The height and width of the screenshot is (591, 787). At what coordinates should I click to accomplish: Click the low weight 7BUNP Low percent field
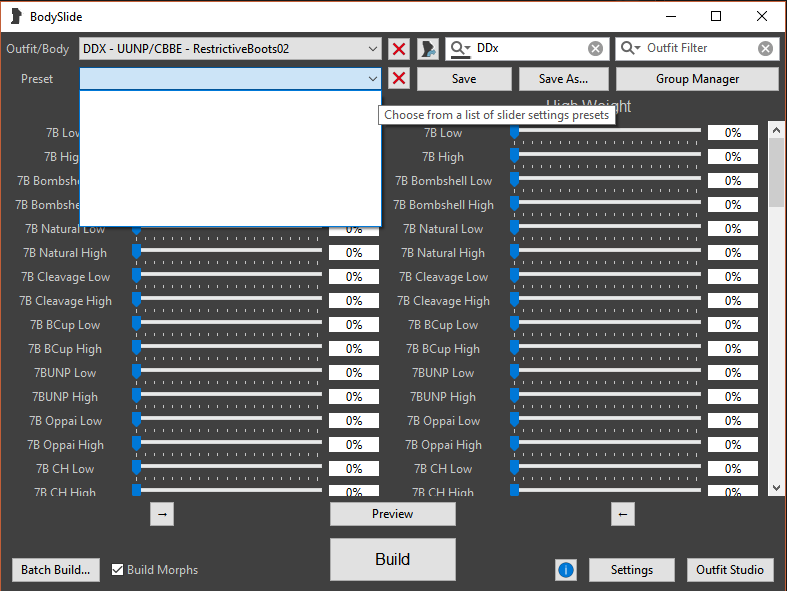[354, 373]
